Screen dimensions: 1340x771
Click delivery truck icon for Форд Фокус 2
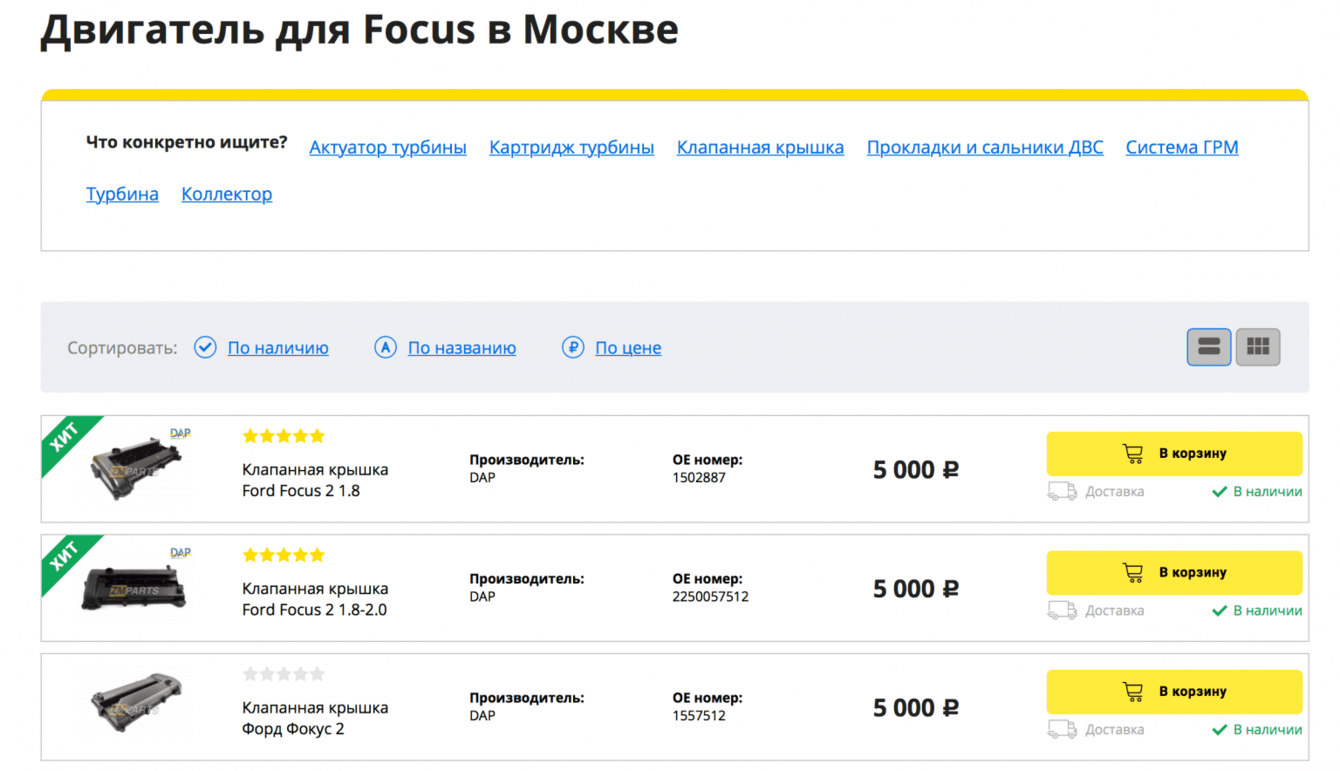coord(1062,729)
